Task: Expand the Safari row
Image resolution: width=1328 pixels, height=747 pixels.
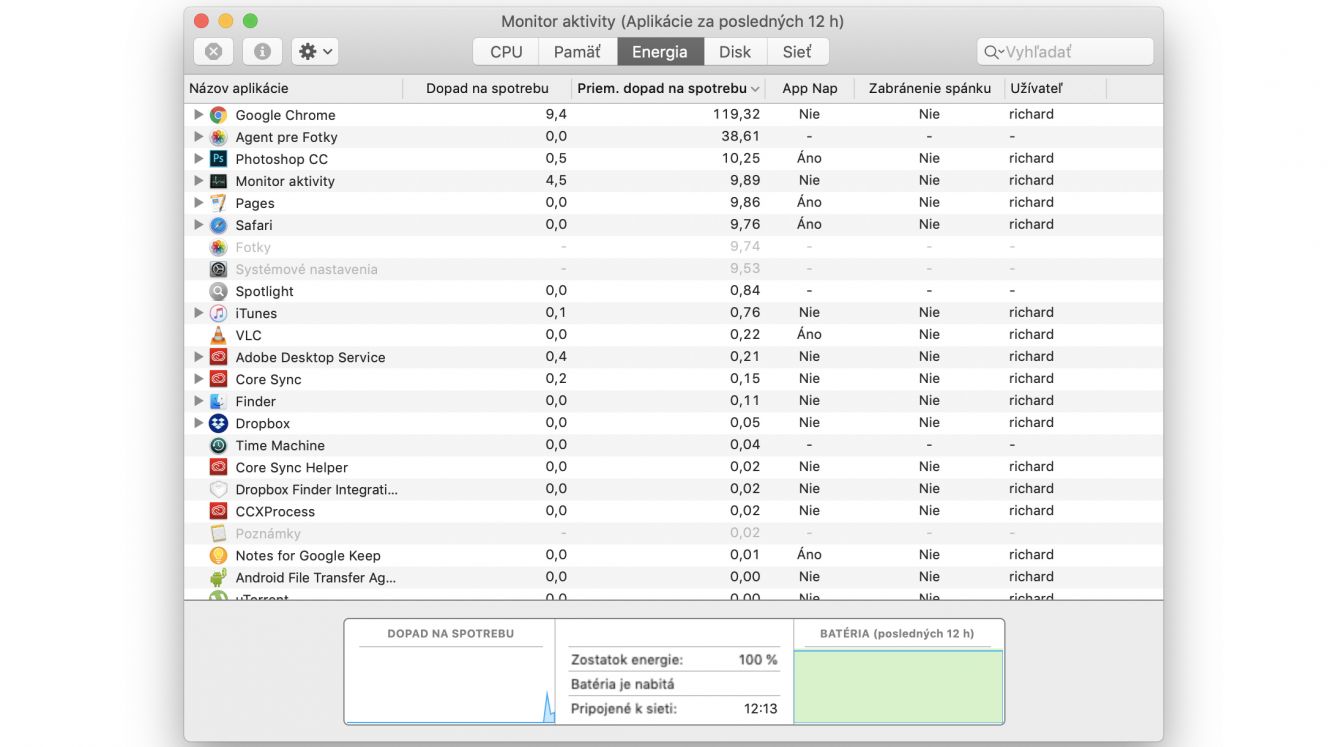Action: (x=198, y=225)
